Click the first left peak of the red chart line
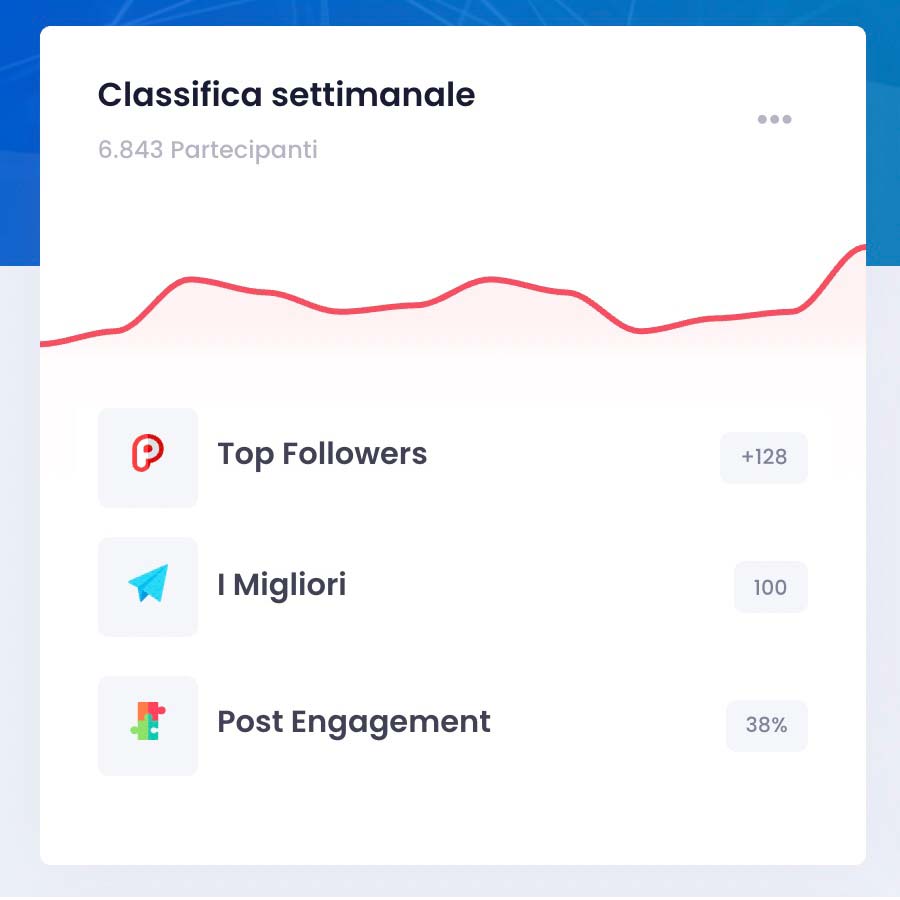The width and height of the screenshot is (900, 900). [188, 279]
